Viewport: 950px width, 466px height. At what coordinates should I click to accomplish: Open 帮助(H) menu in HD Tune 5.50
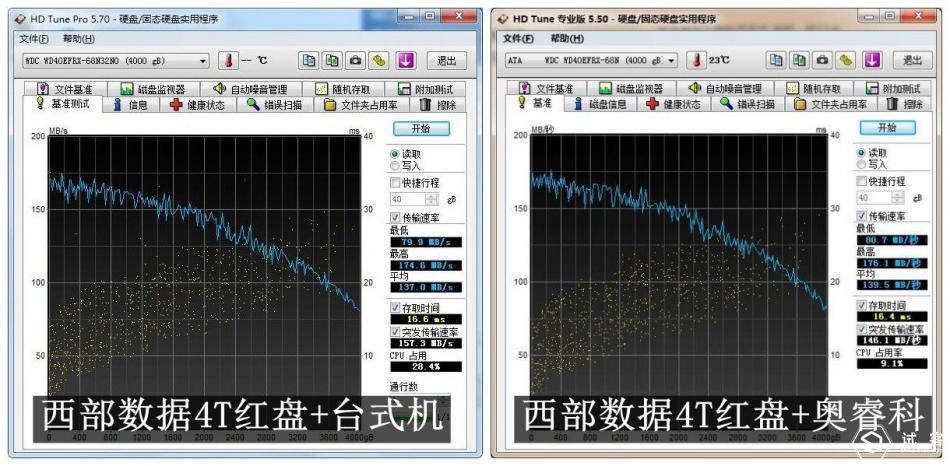567,38
